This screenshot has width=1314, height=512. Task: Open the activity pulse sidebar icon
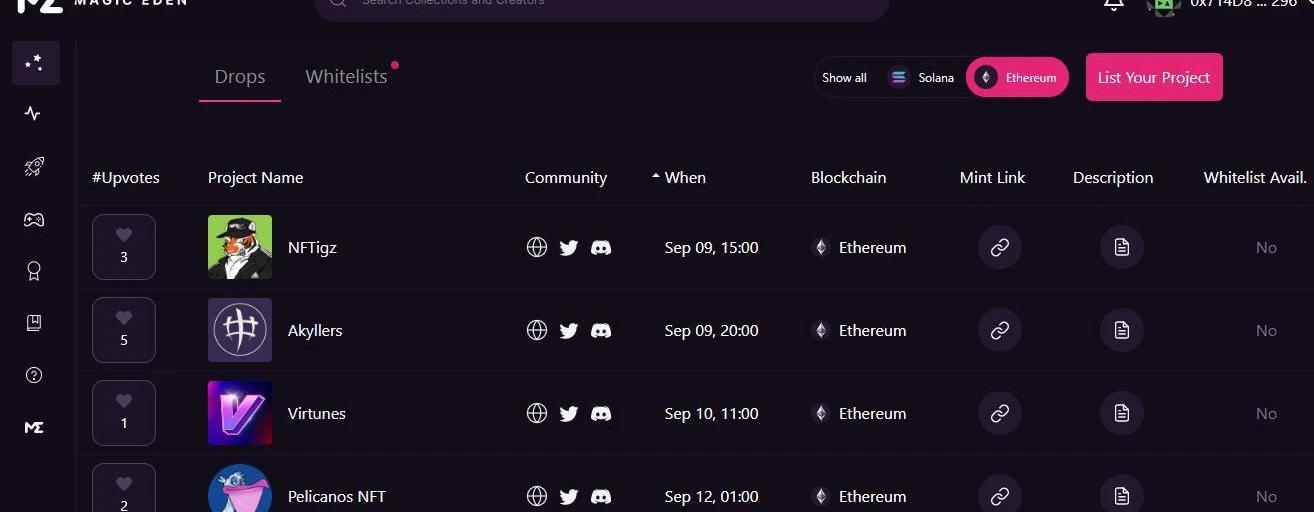pyautogui.click(x=33, y=113)
